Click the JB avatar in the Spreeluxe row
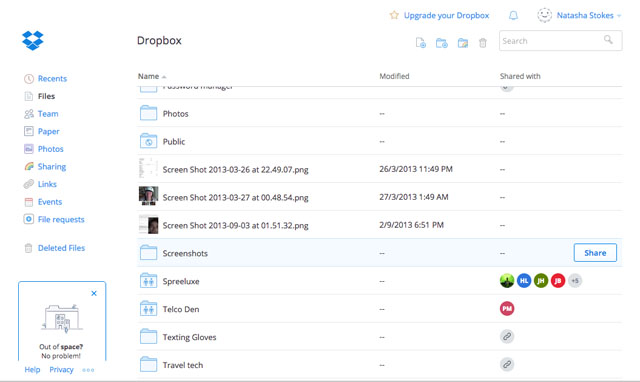 [x=558, y=281]
